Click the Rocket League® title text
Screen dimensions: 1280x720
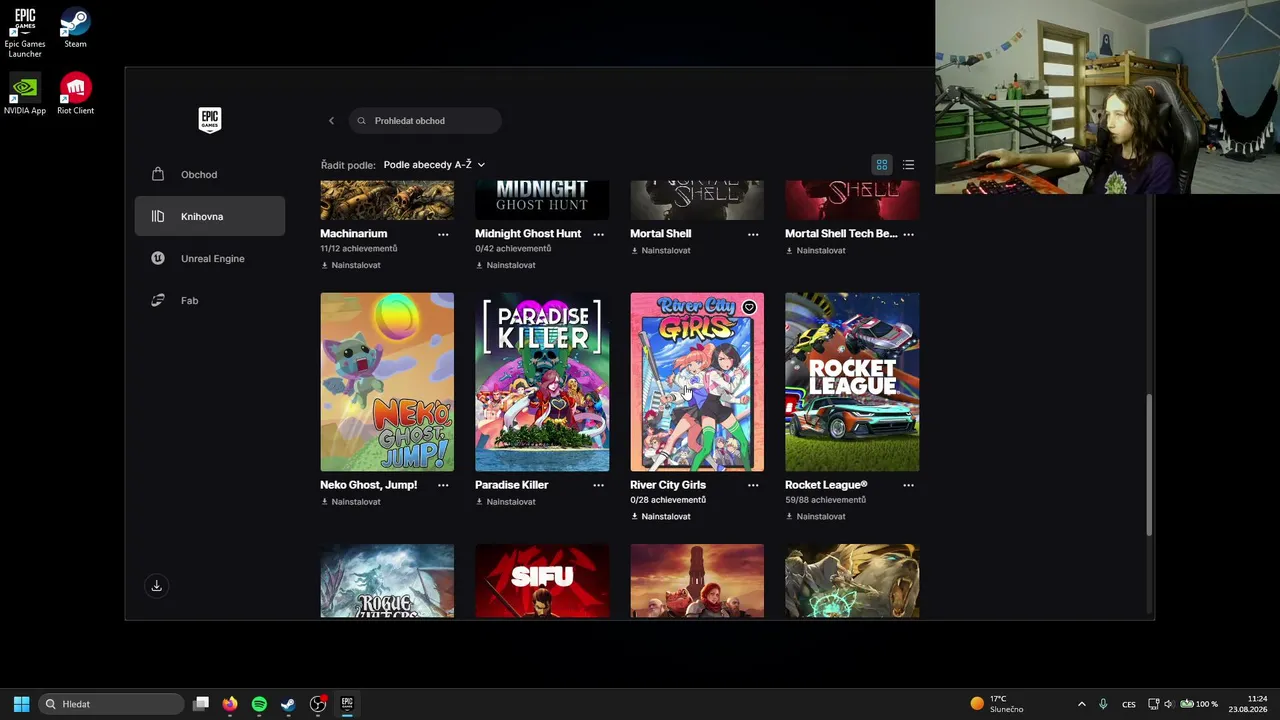coord(826,485)
